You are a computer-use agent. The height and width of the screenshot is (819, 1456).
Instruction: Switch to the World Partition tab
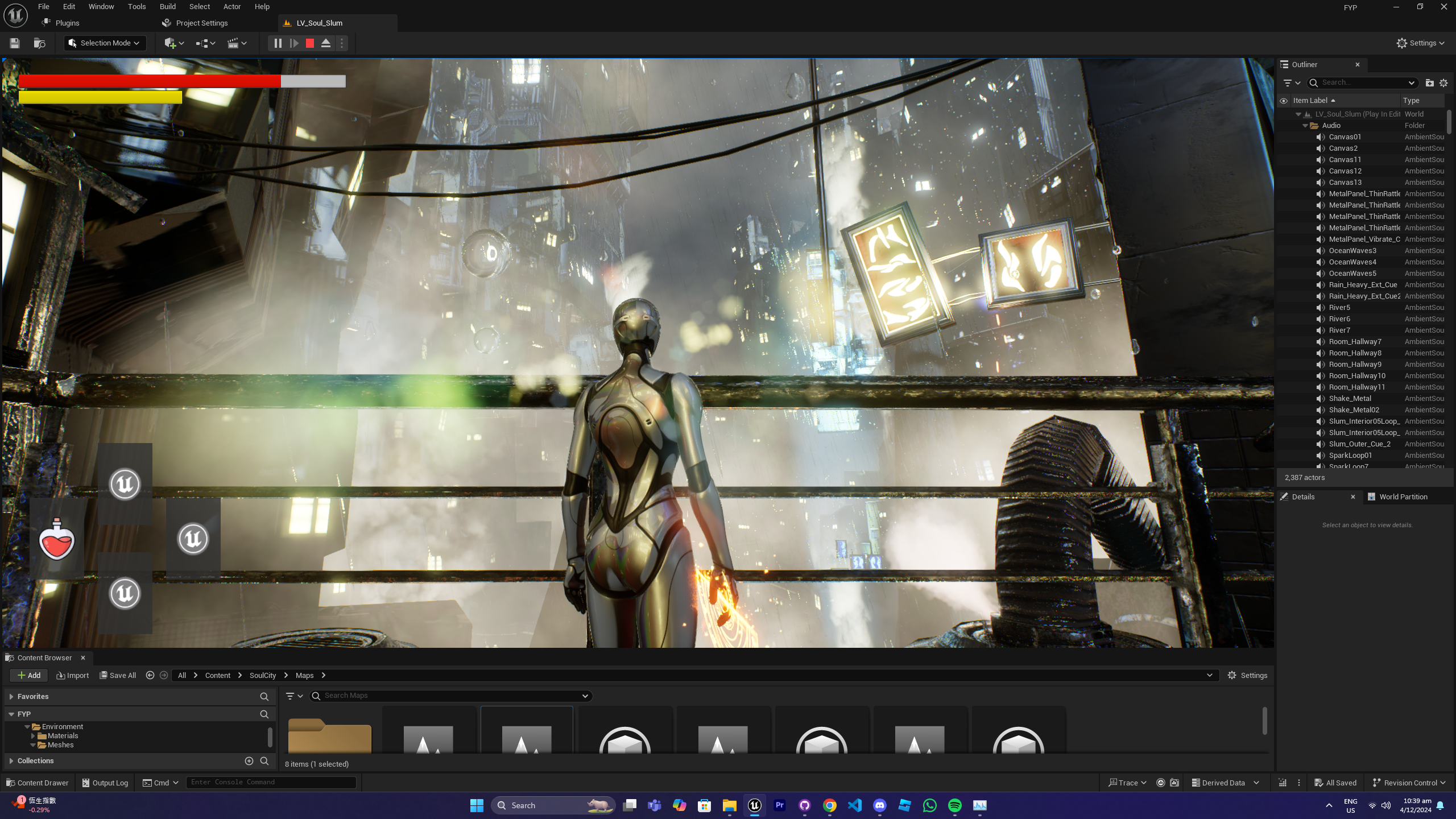[1403, 497]
